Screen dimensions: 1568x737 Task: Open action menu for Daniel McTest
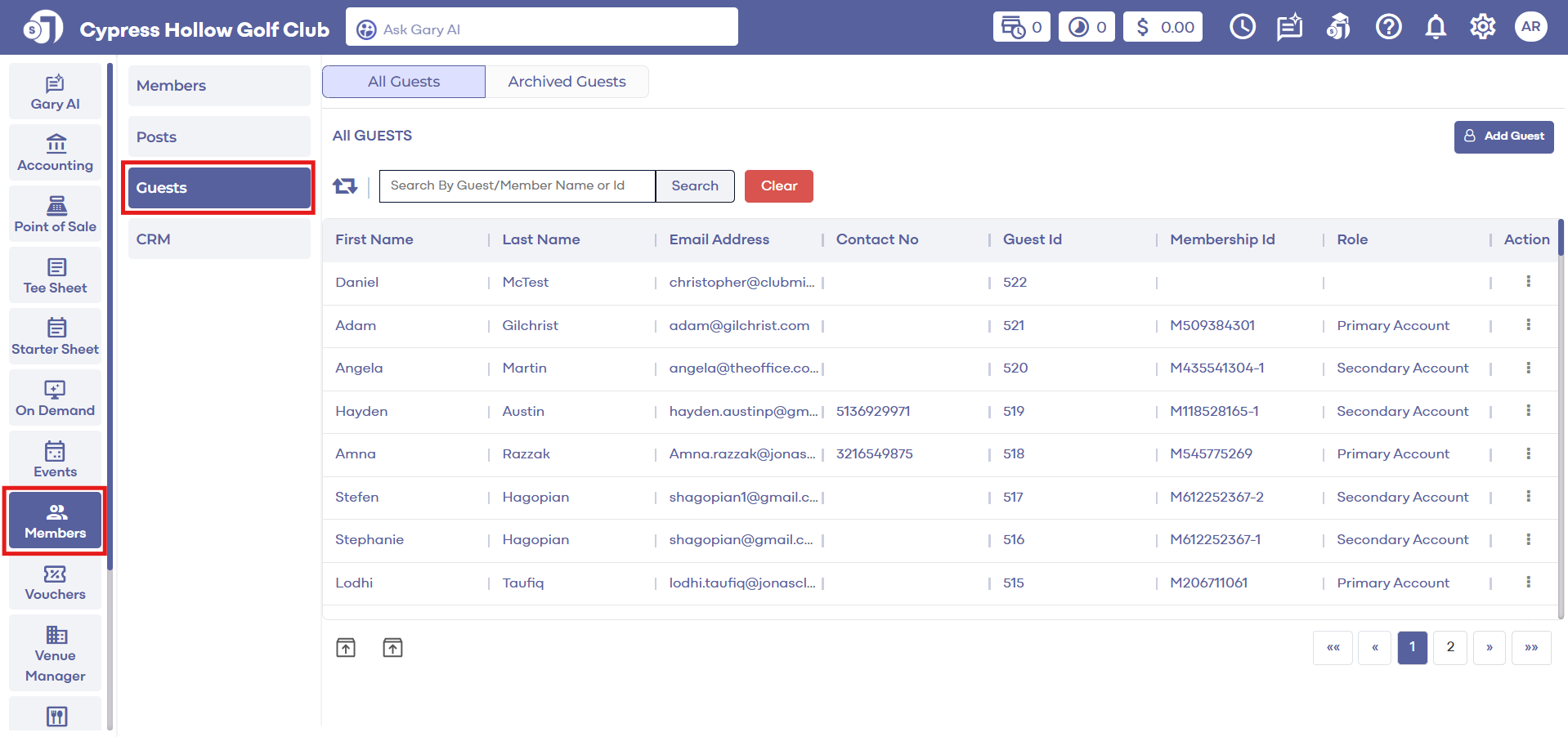pos(1527,282)
